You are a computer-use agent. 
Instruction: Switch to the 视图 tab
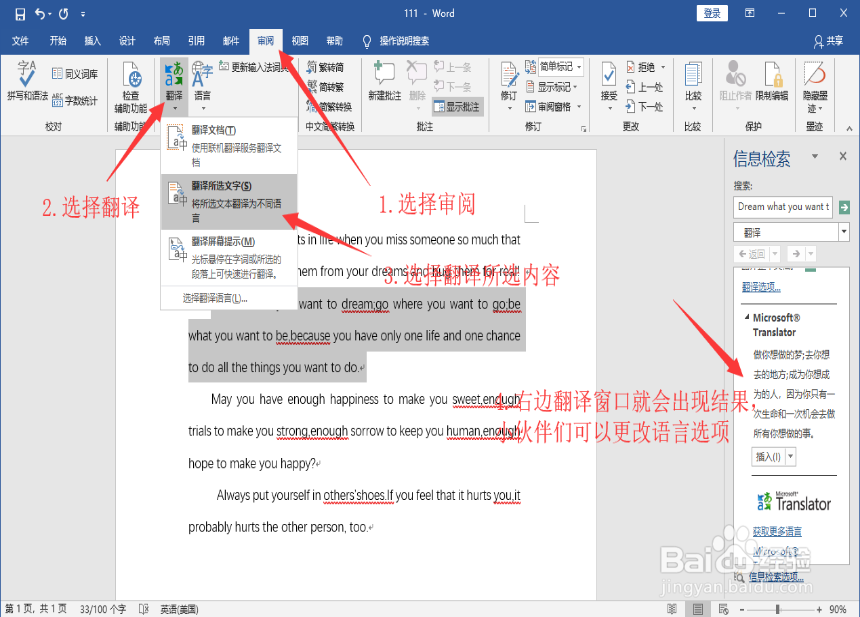tap(300, 41)
